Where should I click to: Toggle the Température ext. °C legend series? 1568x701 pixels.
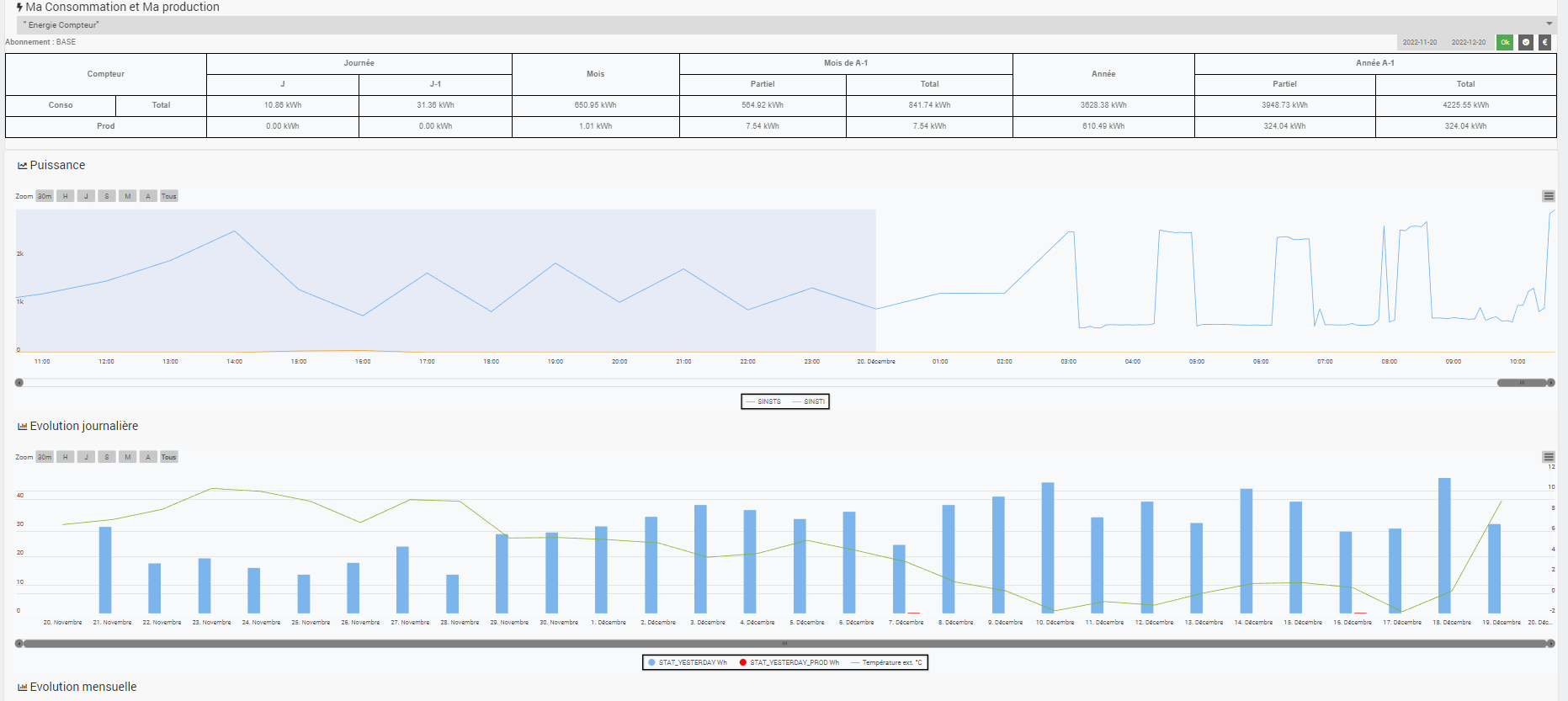pyautogui.click(x=886, y=662)
